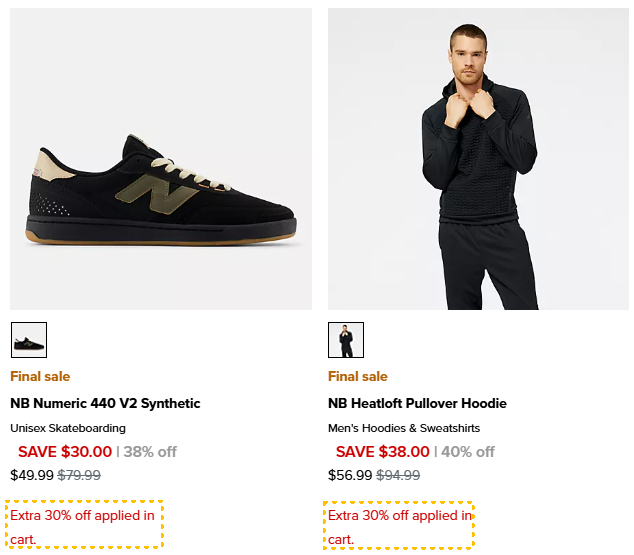Click Men's Hoodies & Sweatshirts category text
The width and height of the screenshot is (634, 555).
tap(404, 428)
